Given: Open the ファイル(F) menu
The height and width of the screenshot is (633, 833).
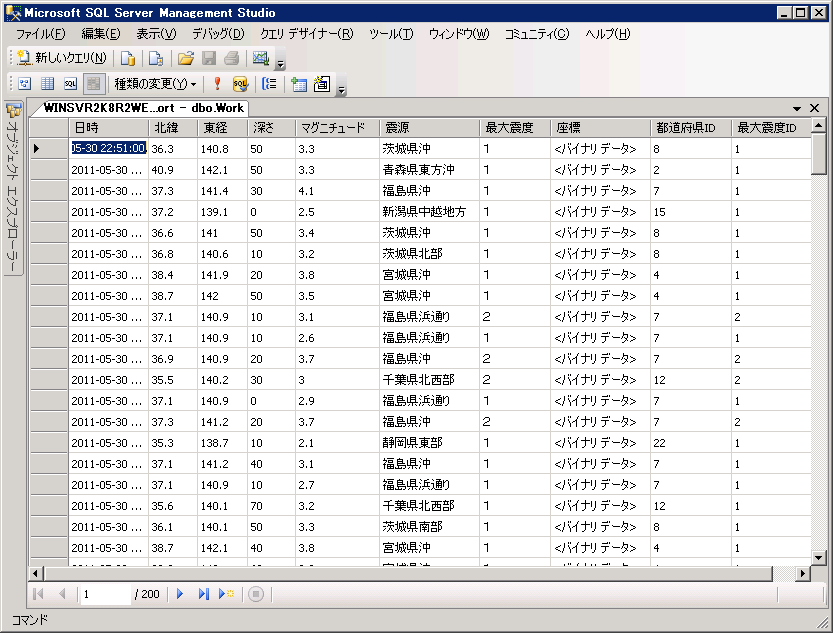Looking at the screenshot, I should pyautogui.click(x=40, y=34).
